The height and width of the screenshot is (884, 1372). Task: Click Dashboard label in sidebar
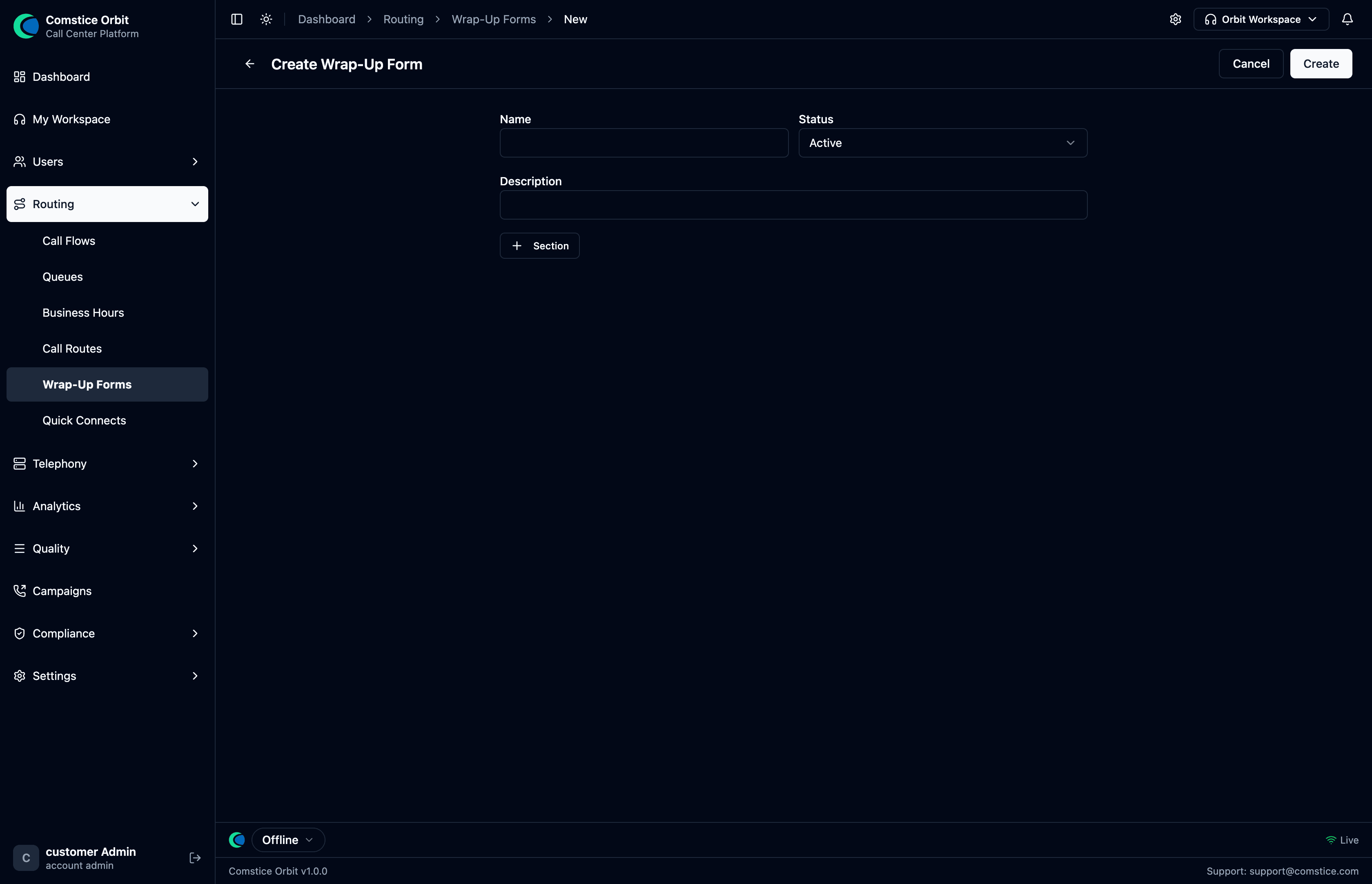61,77
